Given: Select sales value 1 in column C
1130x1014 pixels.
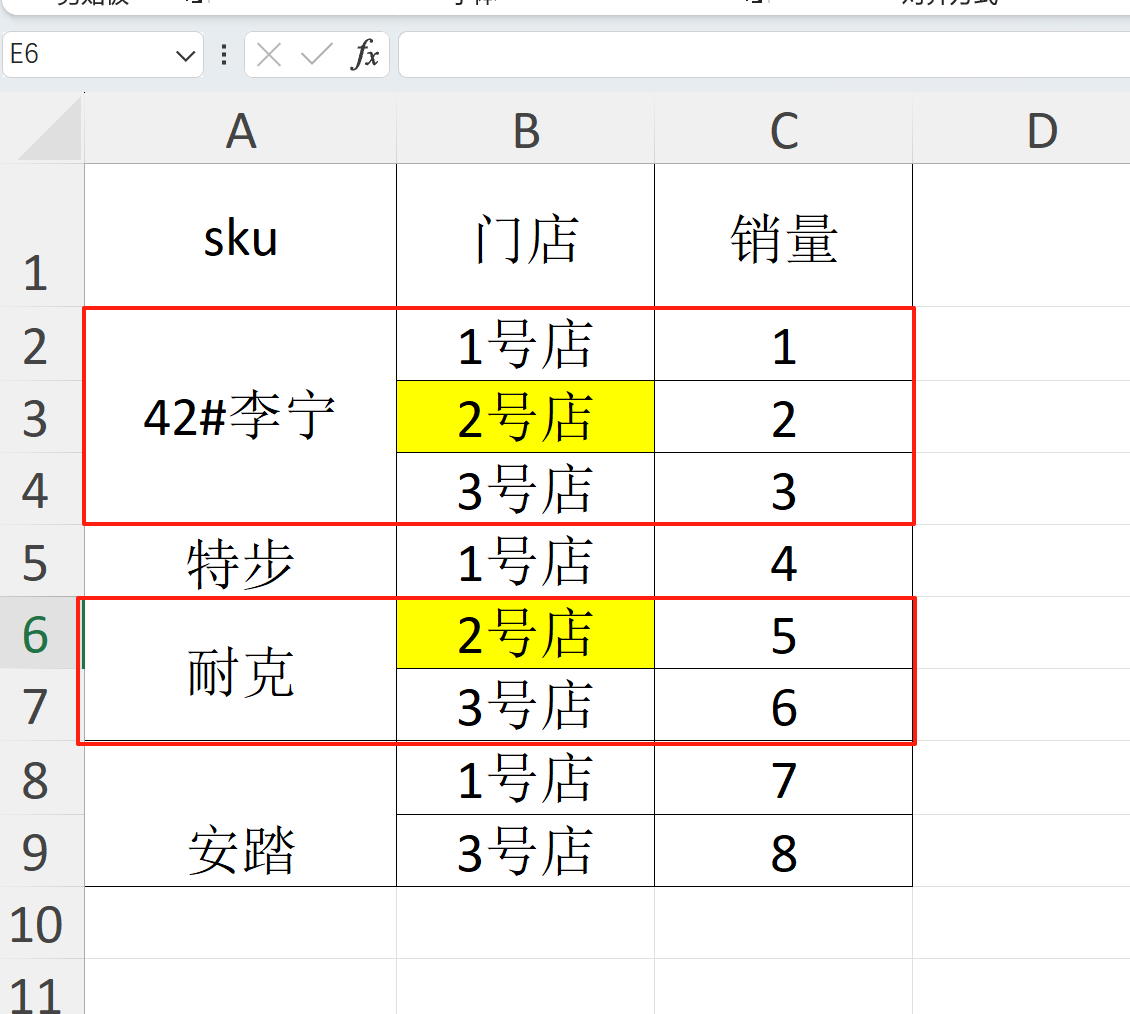Looking at the screenshot, I should tap(783, 344).
